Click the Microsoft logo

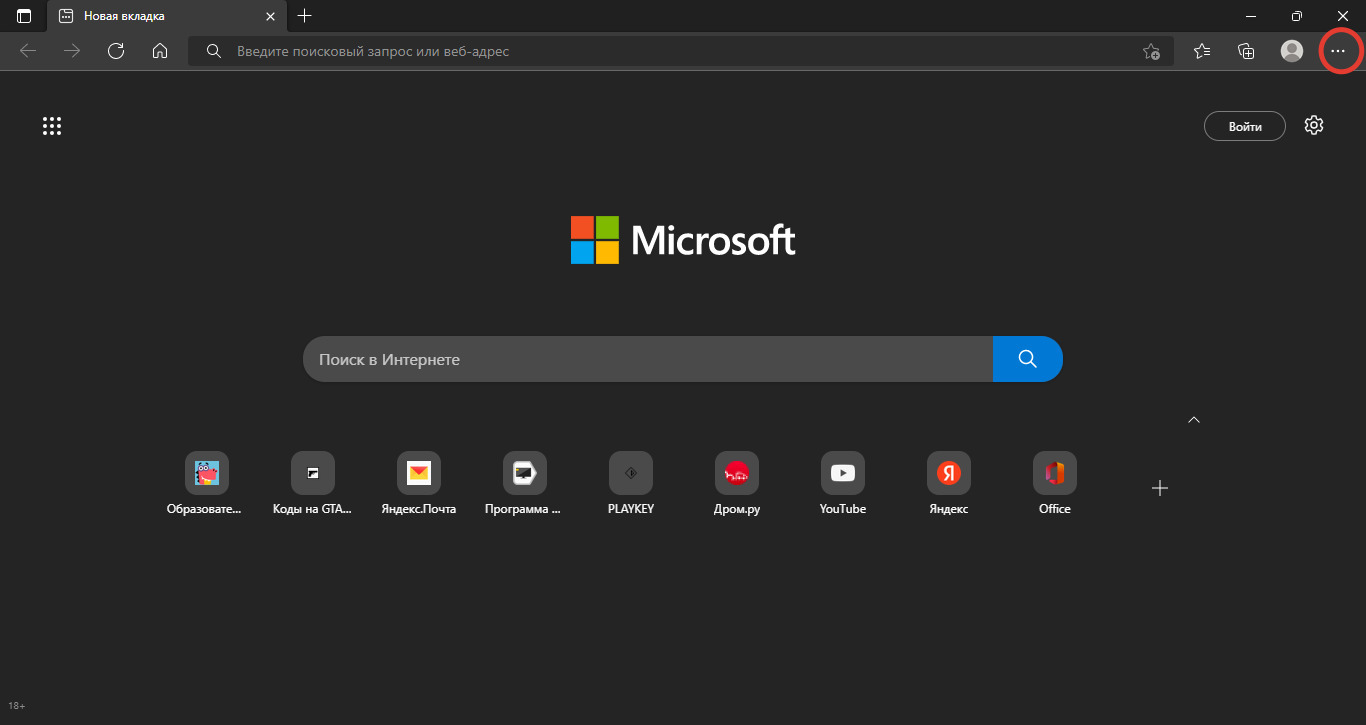pos(683,240)
